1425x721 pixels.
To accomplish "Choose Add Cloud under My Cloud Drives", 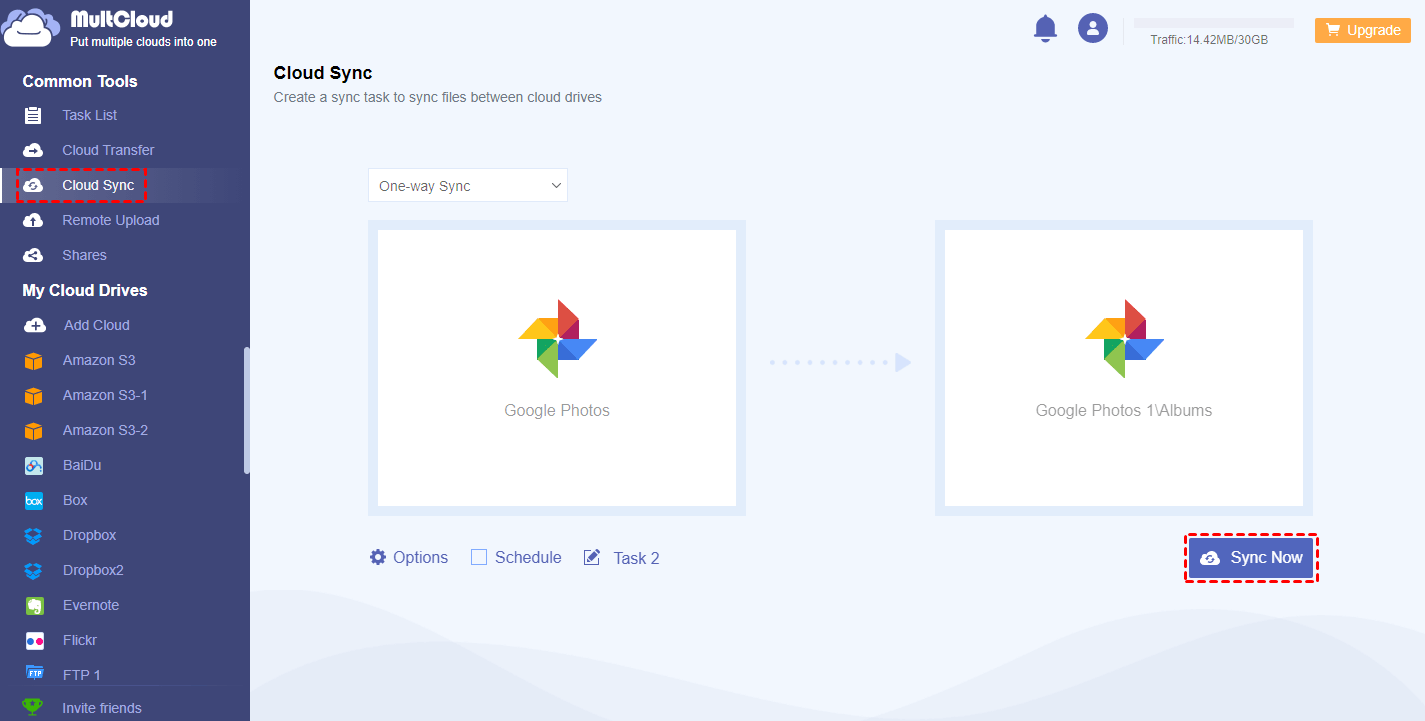I will pyautogui.click(x=97, y=325).
